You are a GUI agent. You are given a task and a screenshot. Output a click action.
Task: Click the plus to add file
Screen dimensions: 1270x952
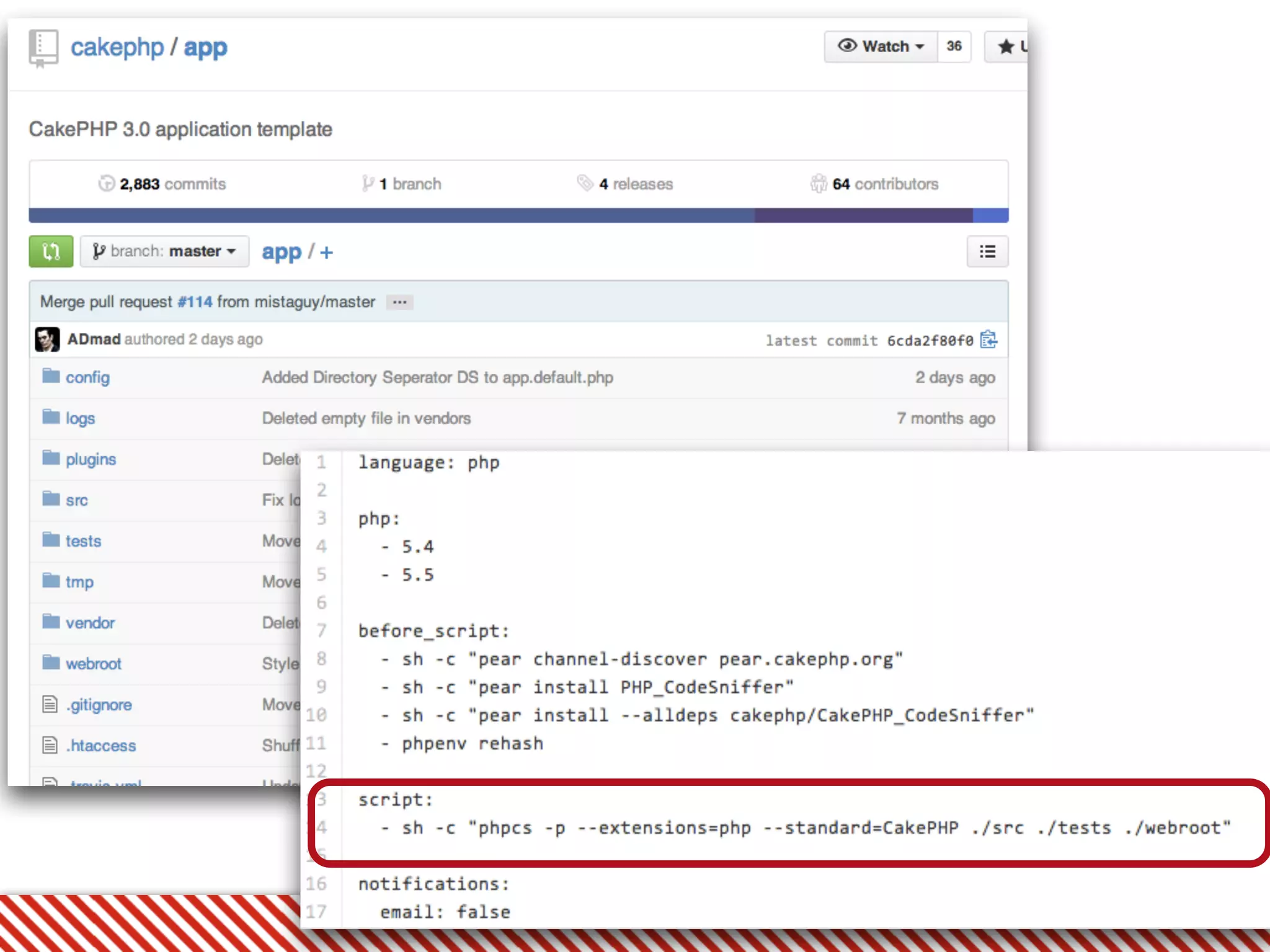coord(327,252)
